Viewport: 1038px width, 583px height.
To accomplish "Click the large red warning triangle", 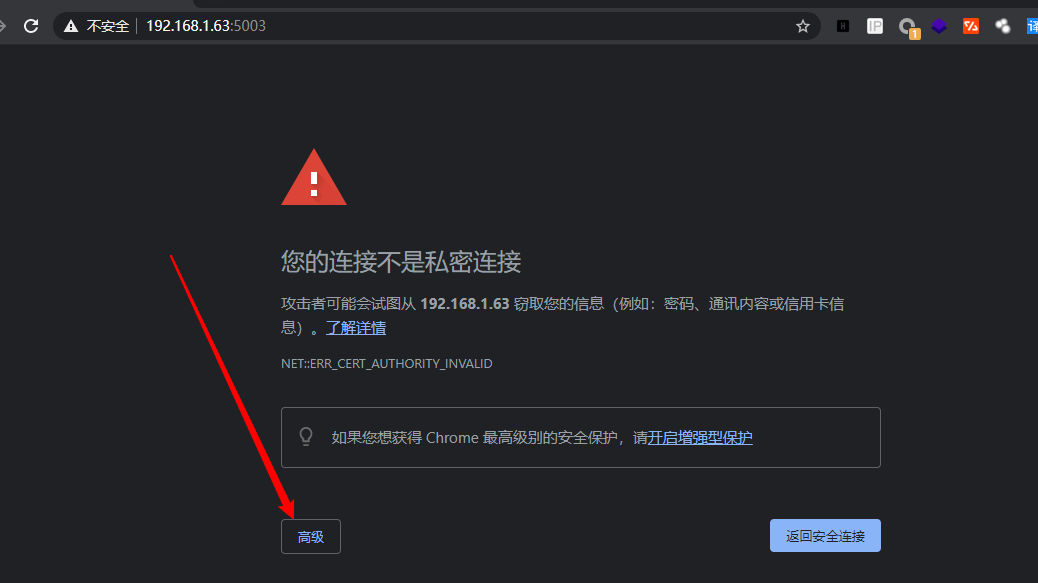I will click(x=314, y=177).
